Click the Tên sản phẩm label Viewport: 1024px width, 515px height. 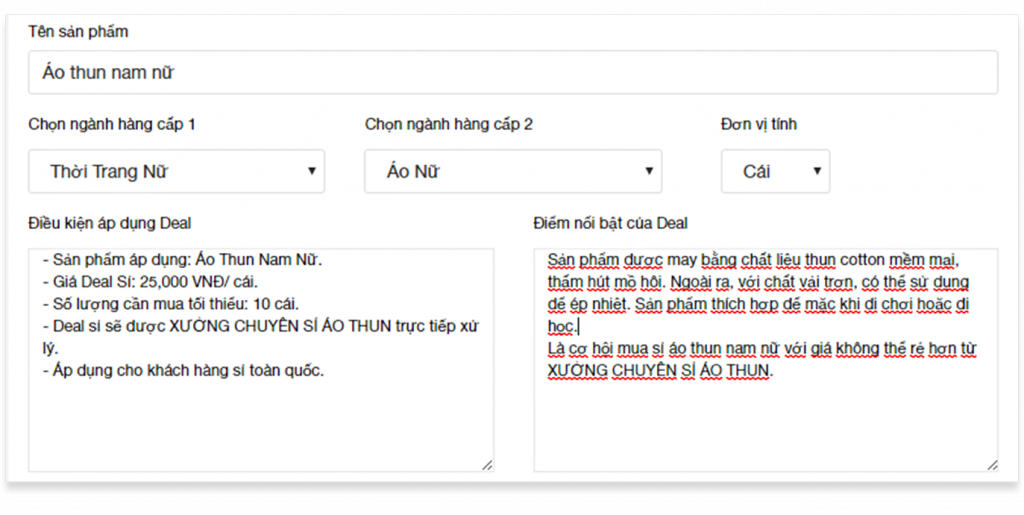[78, 31]
